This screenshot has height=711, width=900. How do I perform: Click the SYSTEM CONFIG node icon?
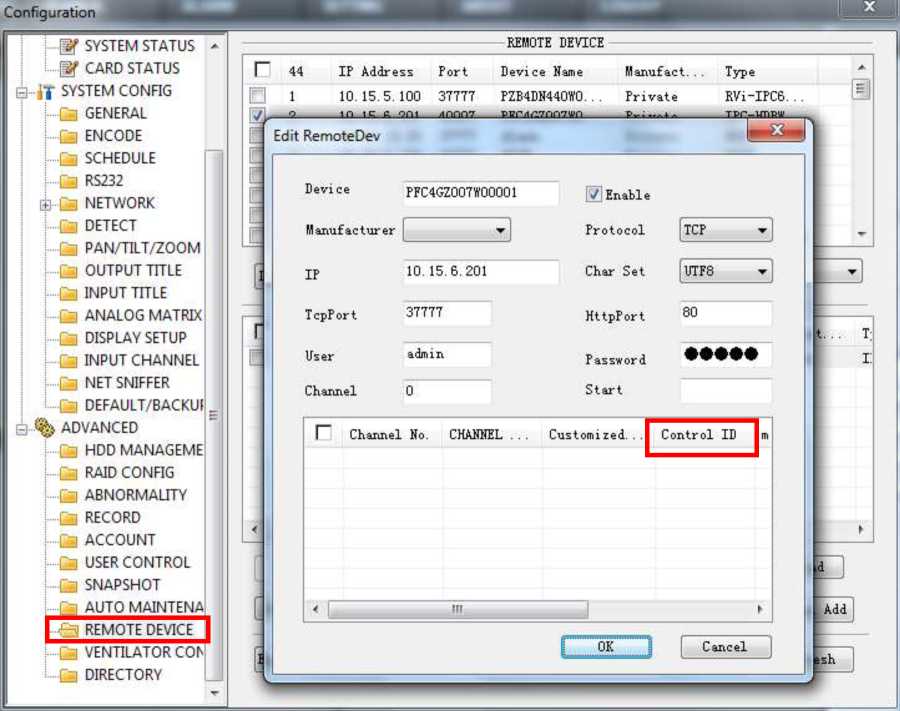[45, 91]
